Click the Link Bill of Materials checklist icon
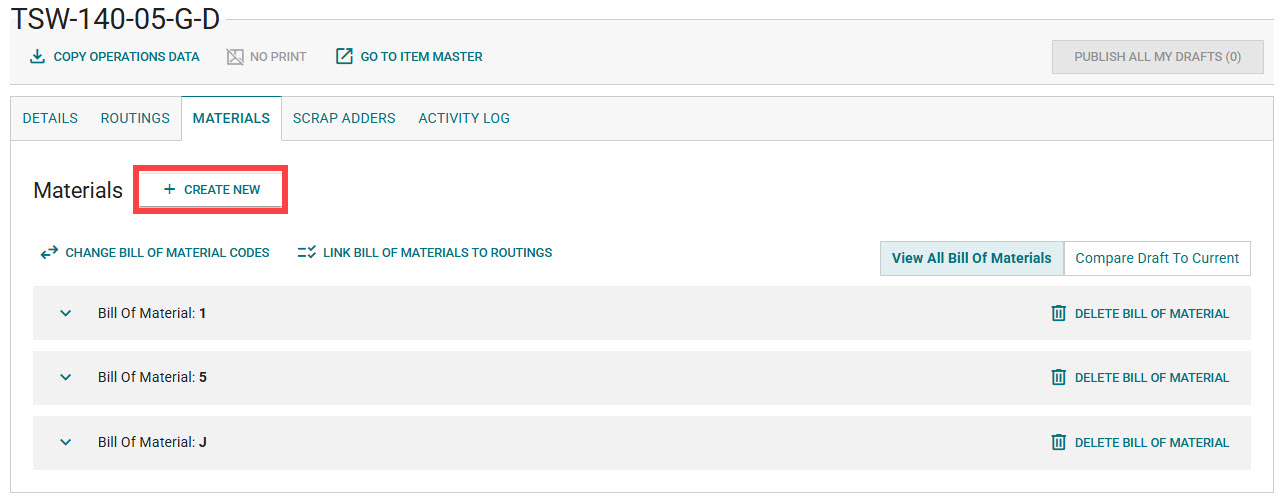 307,253
